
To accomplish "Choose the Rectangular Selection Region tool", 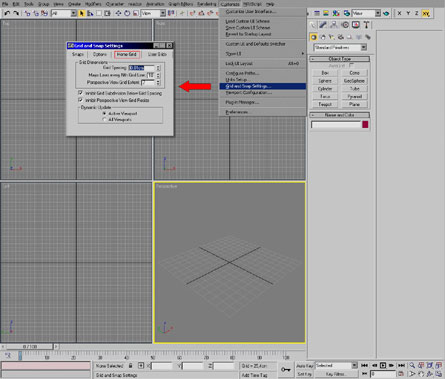I will point(99,13).
